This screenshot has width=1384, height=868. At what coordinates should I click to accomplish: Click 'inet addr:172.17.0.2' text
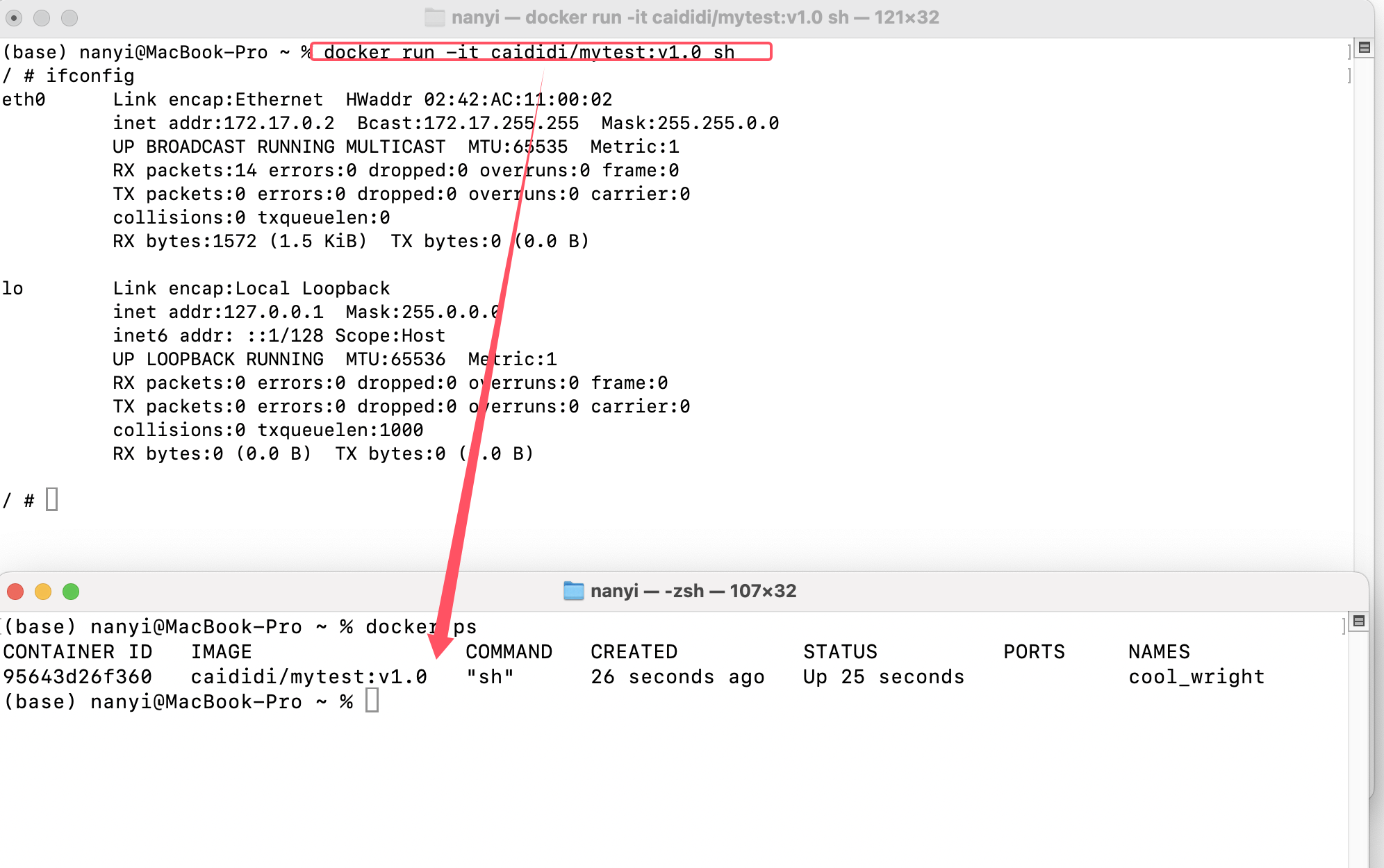[x=224, y=123]
